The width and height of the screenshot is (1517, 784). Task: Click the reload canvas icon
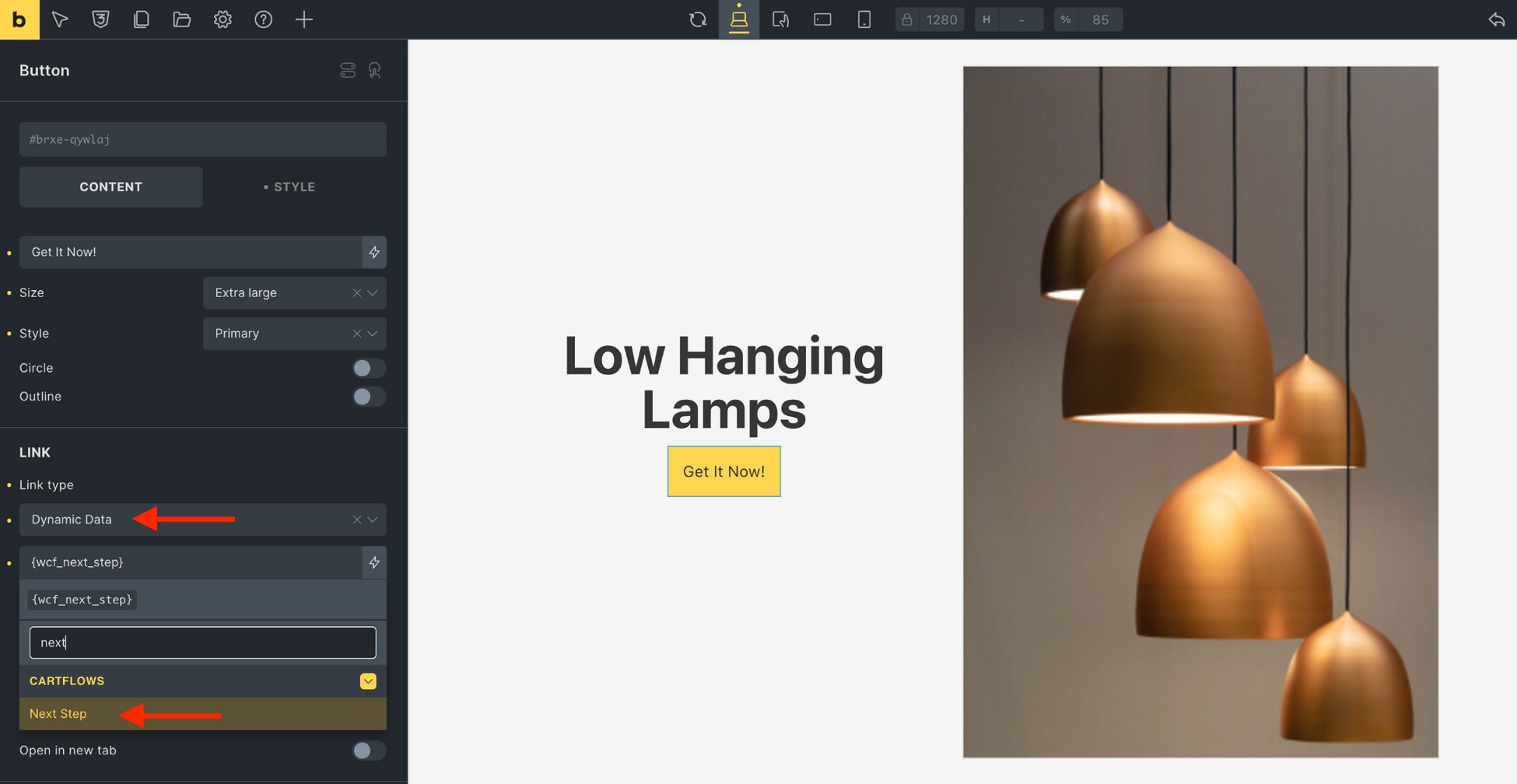698,19
